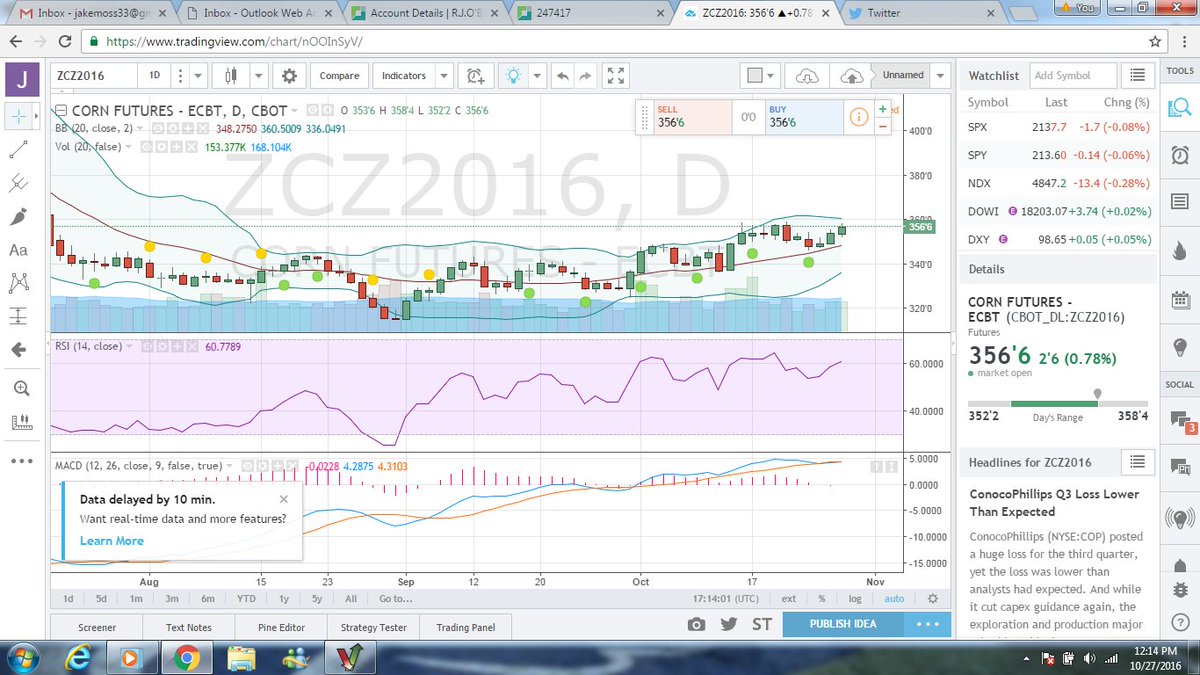This screenshot has width=1200, height=675.
Task: Select the Aa text annotation tool
Action: point(18,250)
